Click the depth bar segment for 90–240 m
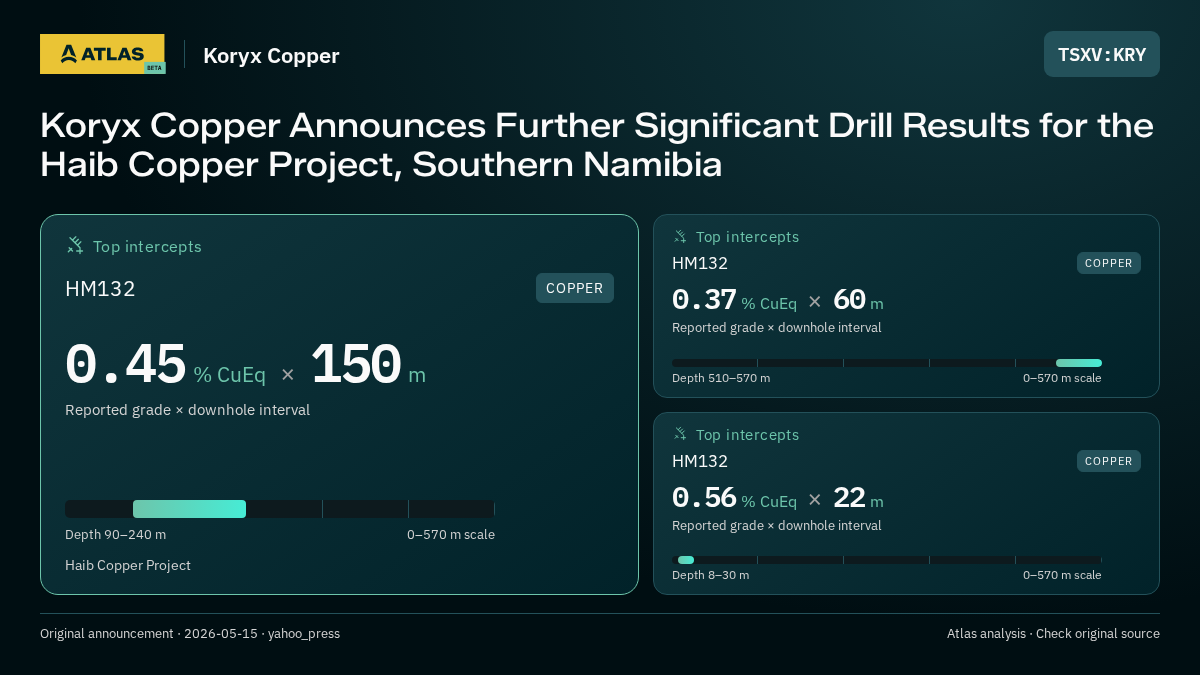The image size is (1200, 675). [189, 509]
